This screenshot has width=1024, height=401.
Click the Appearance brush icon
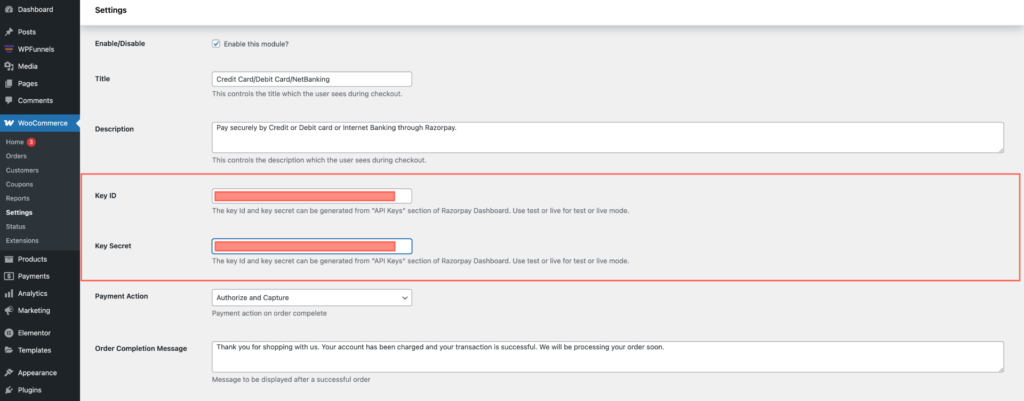pyautogui.click(x=8, y=373)
